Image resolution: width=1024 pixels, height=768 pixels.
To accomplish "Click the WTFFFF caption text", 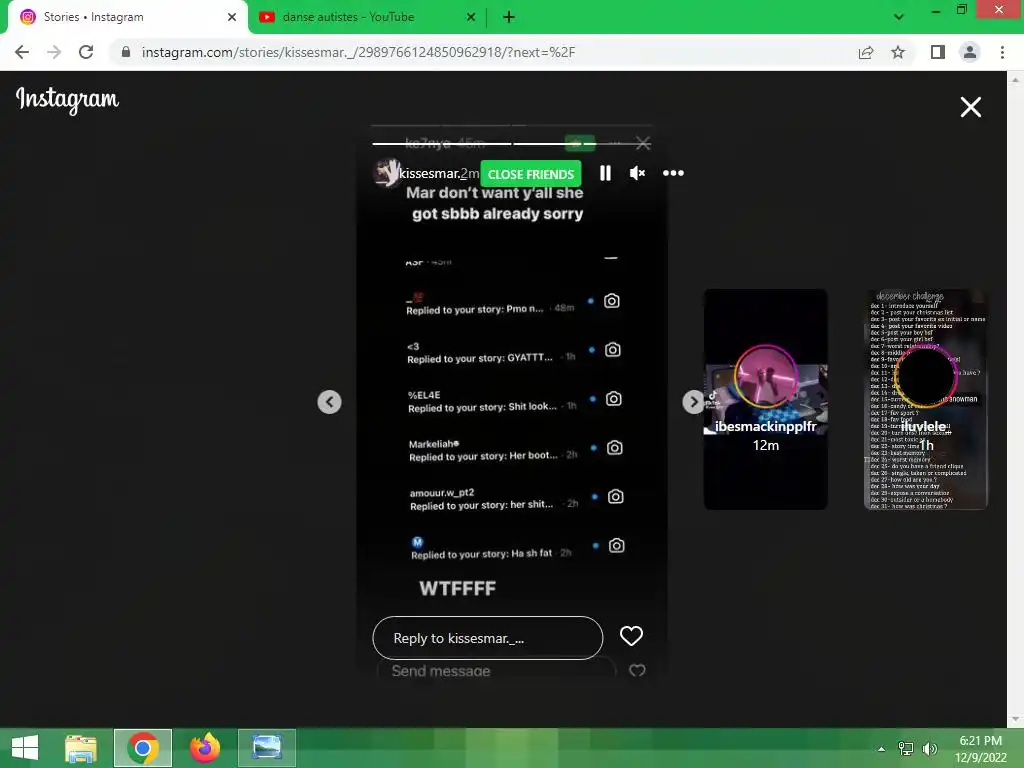I will [x=458, y=588].
